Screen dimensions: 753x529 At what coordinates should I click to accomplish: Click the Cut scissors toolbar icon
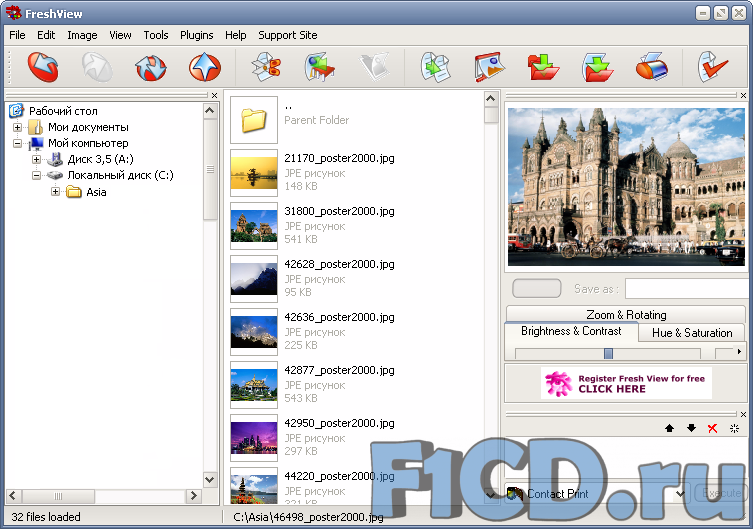coord(266,67)
